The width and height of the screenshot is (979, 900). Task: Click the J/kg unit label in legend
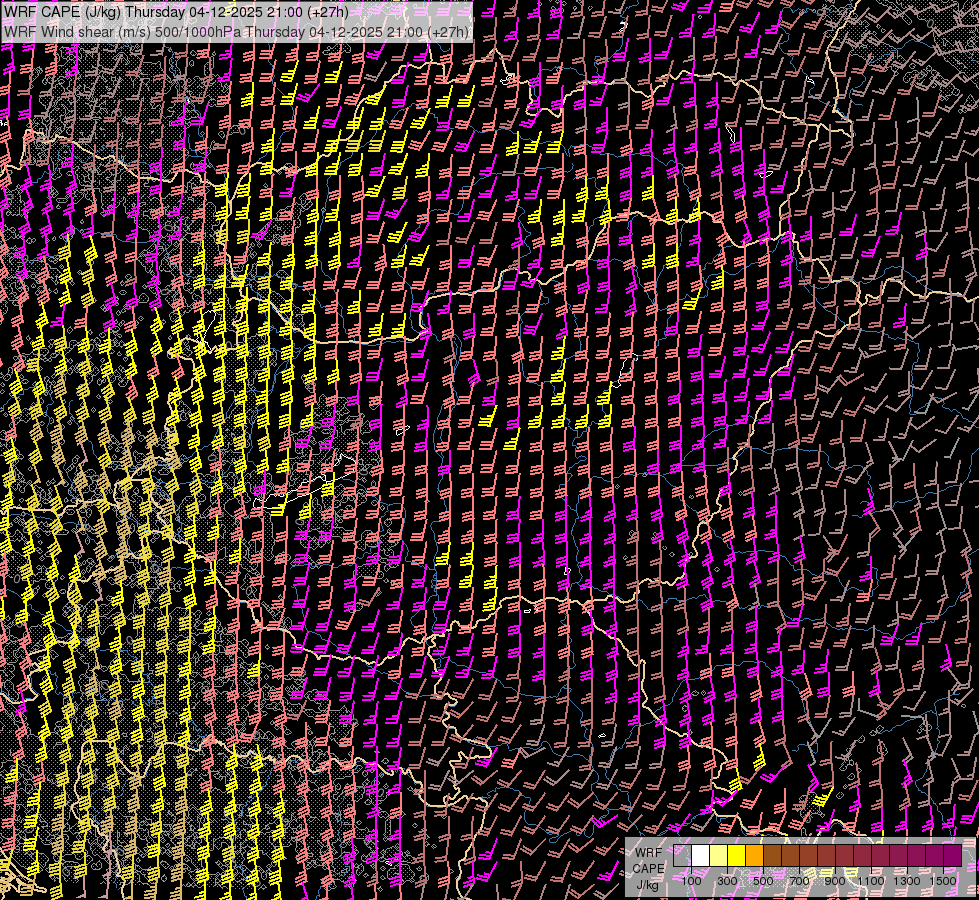pyautogui.click(x=648, y=885)
